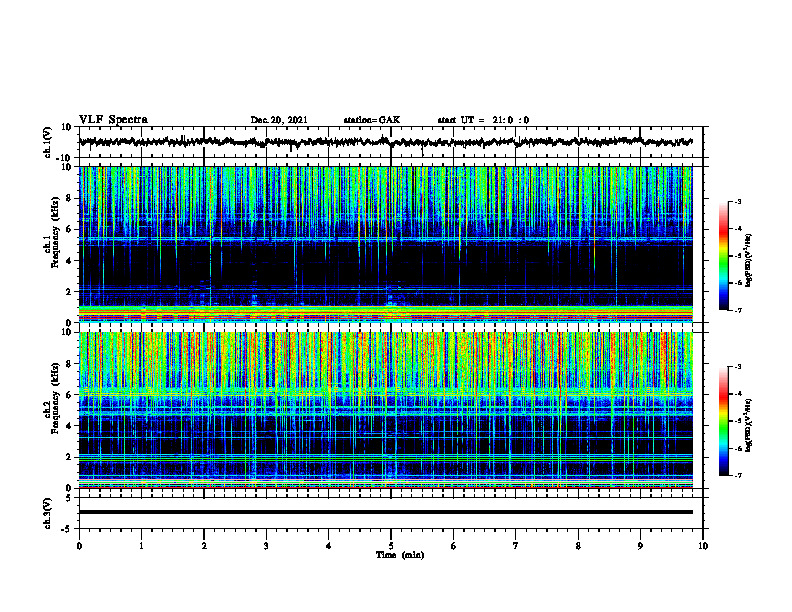Click the '6' kHz tick of ch.2 spectrogram
Viewport: 792px width, 612px height.
point(70,395)
